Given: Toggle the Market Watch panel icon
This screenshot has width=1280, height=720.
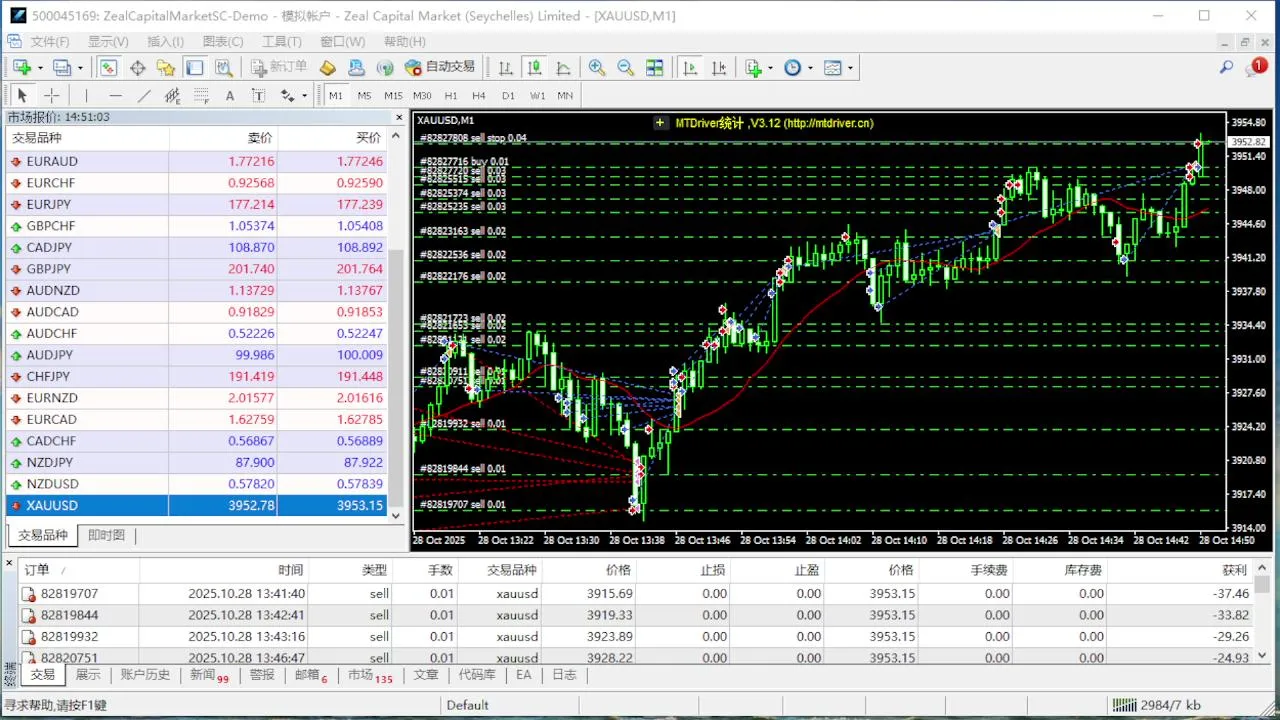Looking at the screenshot, I should click(108, 68).
